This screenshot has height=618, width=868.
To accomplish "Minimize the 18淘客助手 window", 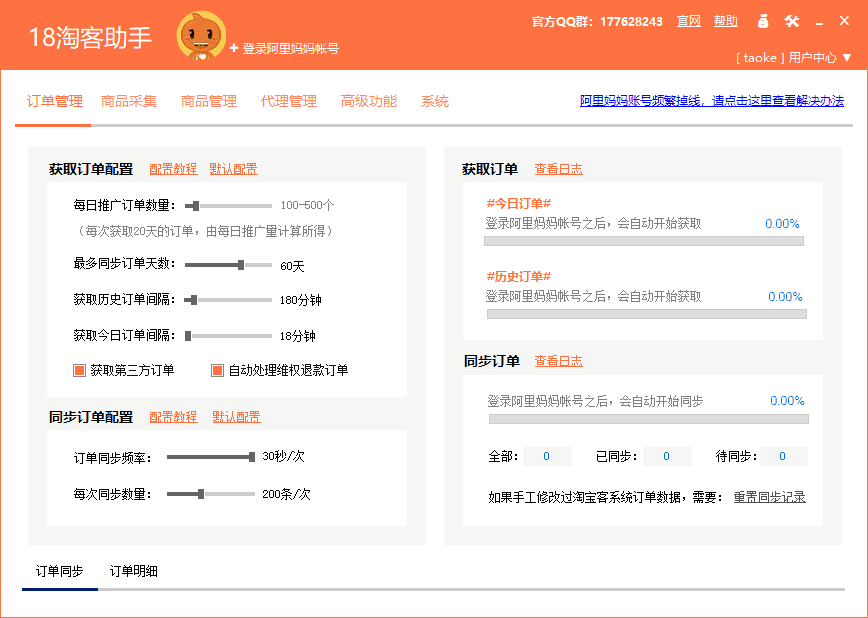I will coord(819,22).
